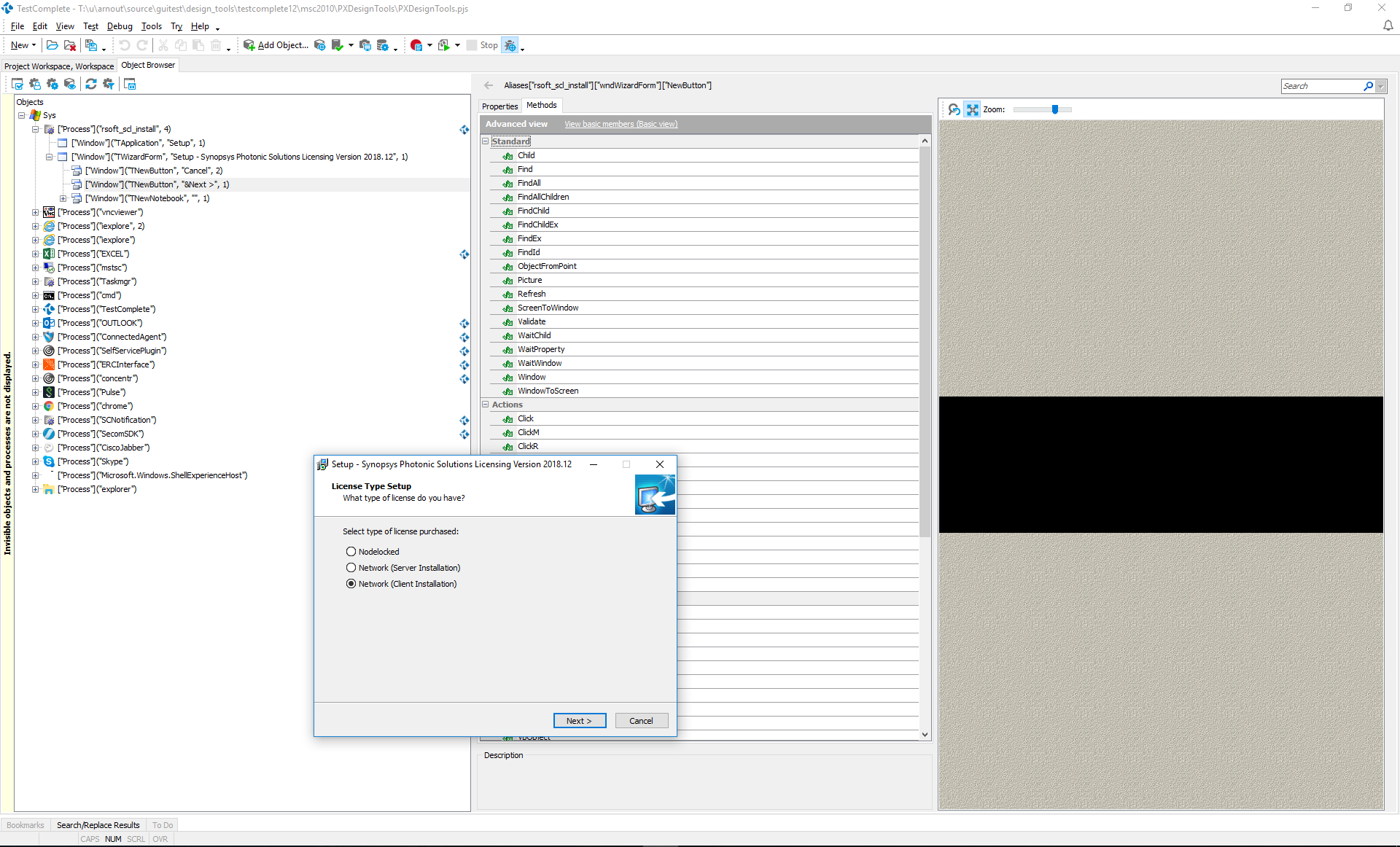Open the New button dropdown arrow

click(34, 45)
